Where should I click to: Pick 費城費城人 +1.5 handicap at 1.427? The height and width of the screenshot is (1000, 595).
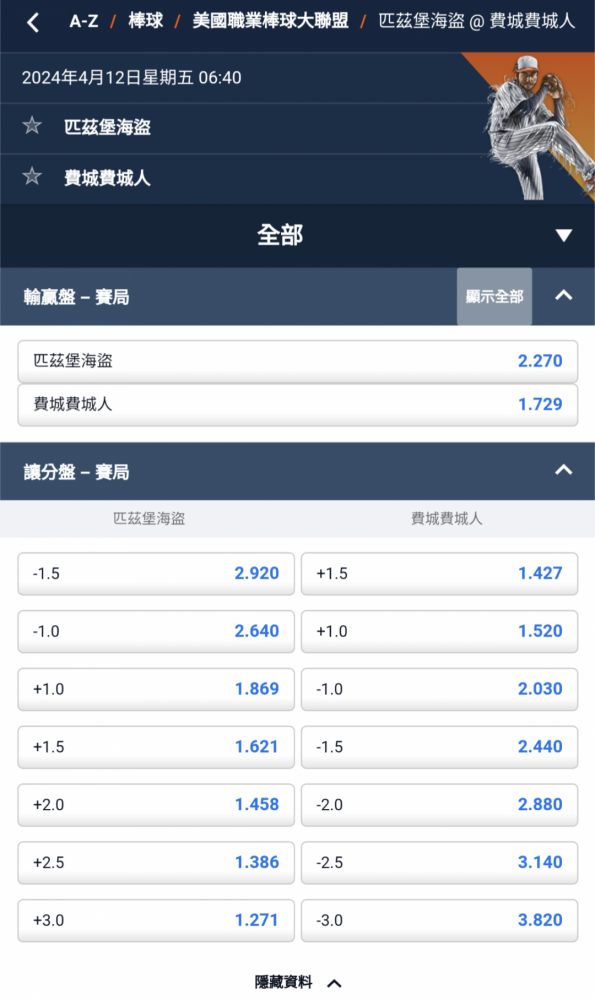pyautogui.click(x=439, y=573)
